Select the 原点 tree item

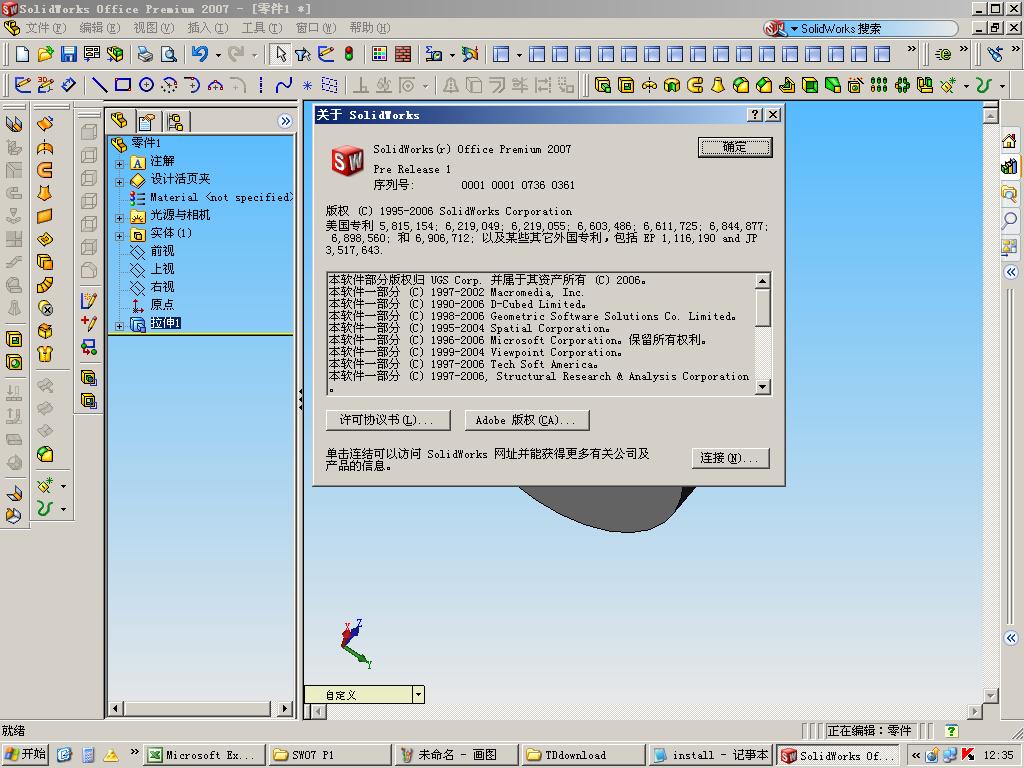click(x=162, y=304)
